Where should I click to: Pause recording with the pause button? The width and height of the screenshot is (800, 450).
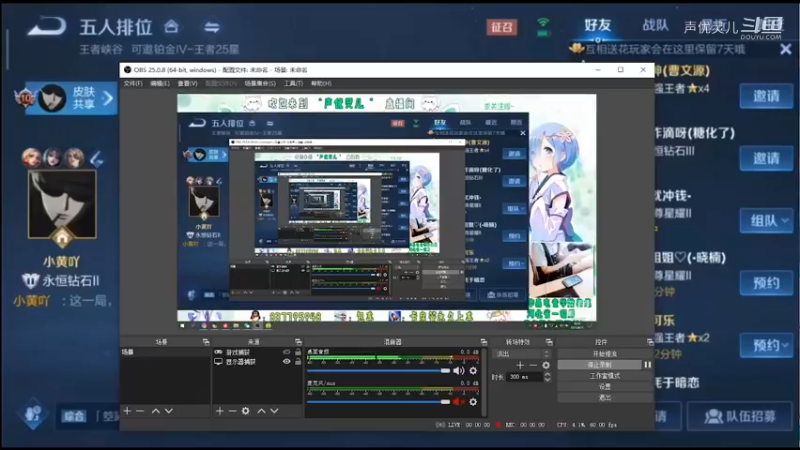click(647, 365)
